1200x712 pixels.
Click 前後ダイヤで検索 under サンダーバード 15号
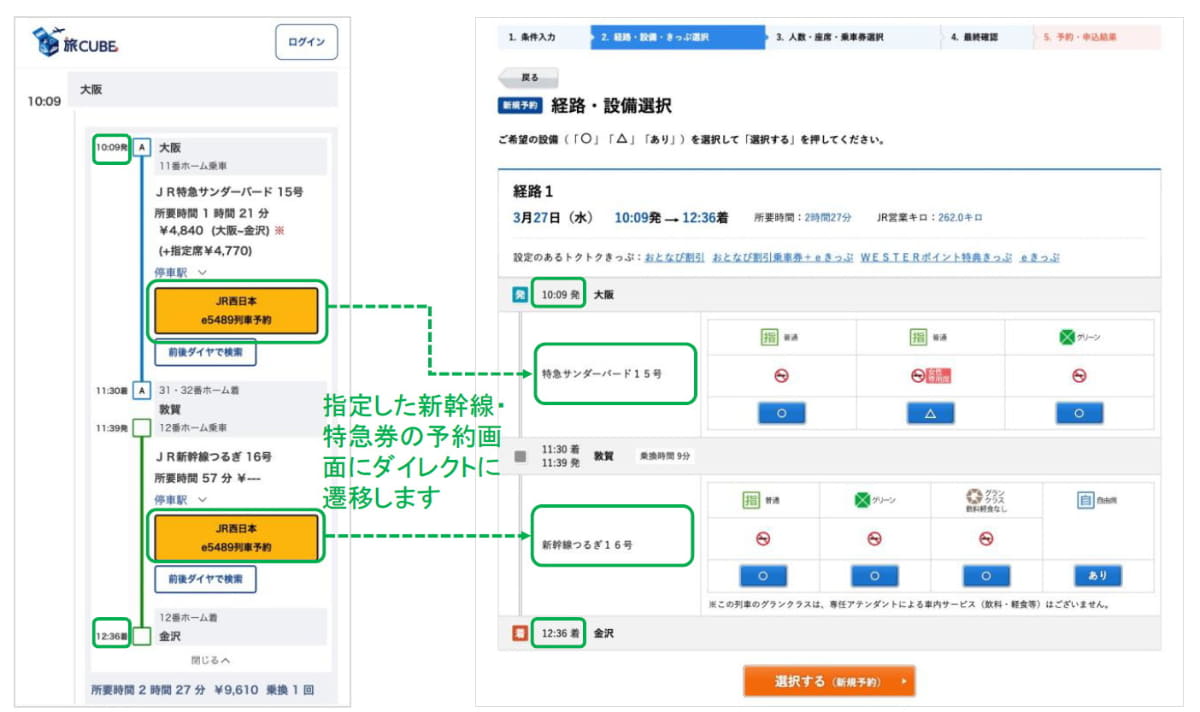(x=205, y=353)
